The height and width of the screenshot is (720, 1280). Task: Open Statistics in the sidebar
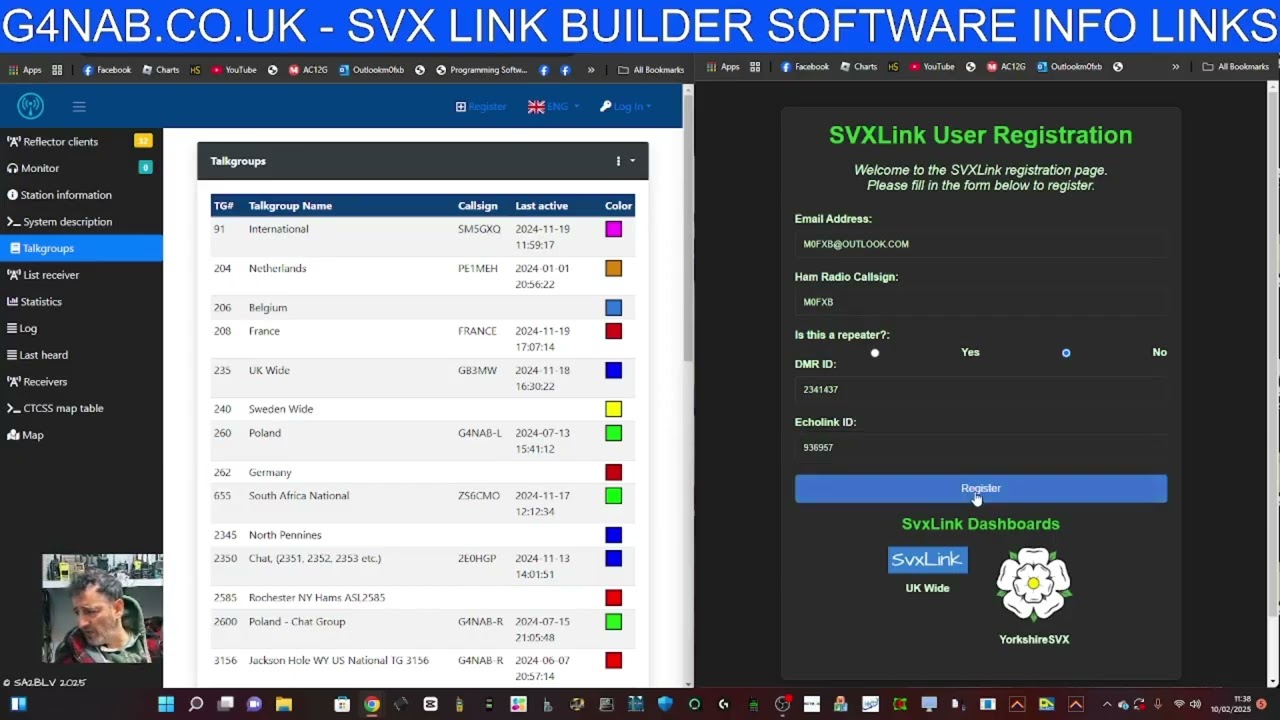click(x=80, y=301)
